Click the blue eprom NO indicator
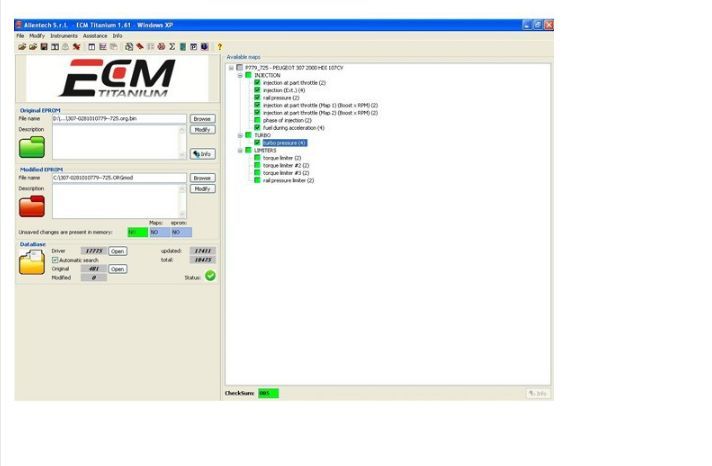Image resolution: width=712 pixels, height=466 pixels. click(x=181, y=232)
